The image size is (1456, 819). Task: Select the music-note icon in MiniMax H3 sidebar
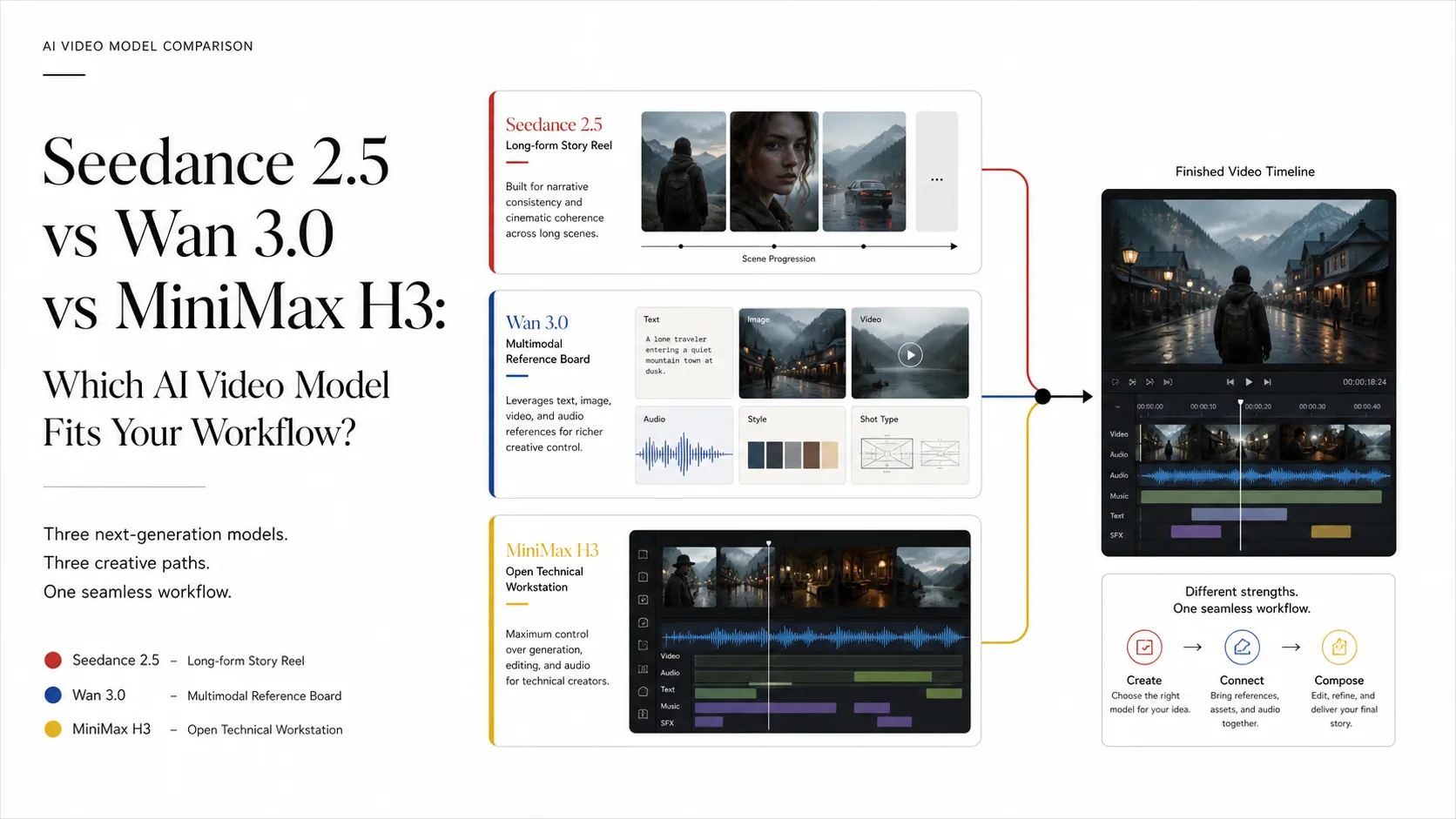pyautogui.click(x=643, y=669)
